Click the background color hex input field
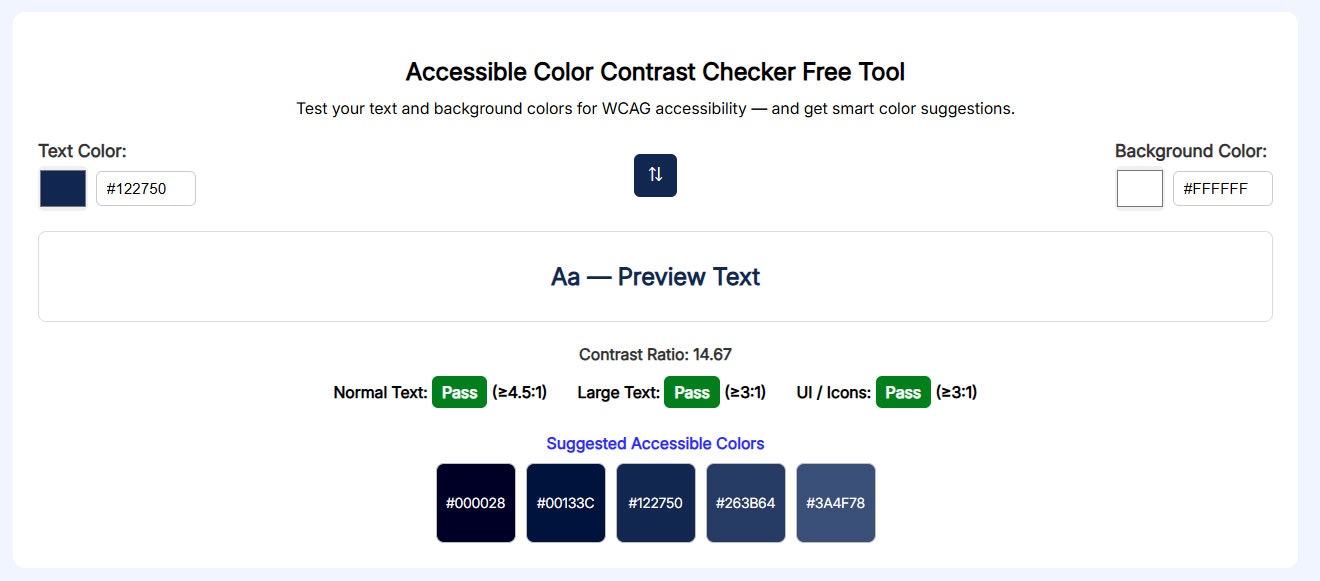Screen dimensions: 1320x581 [x=1222, y=188]
